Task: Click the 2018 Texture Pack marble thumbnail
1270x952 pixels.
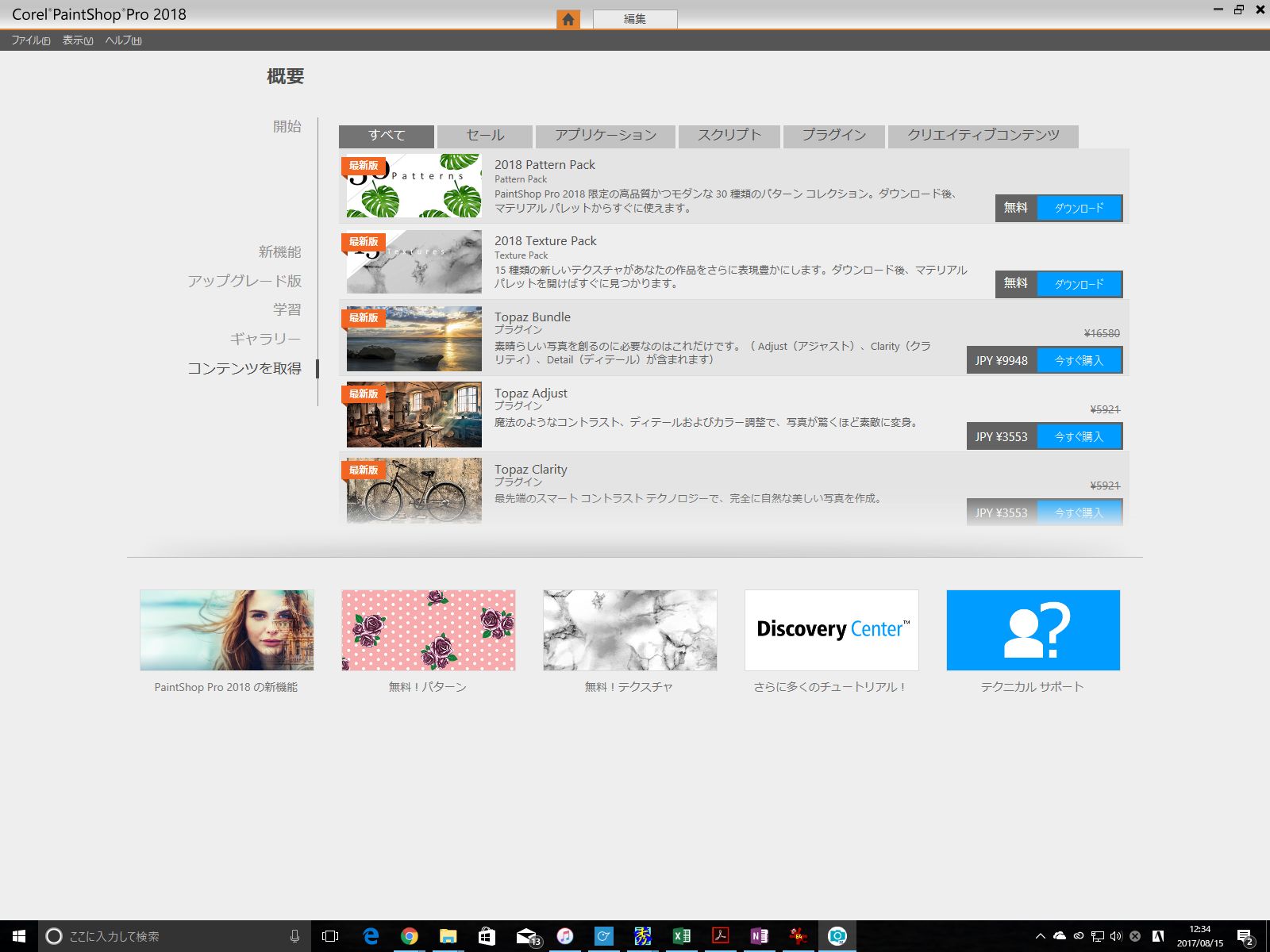Action: click(x=414, y=262)
